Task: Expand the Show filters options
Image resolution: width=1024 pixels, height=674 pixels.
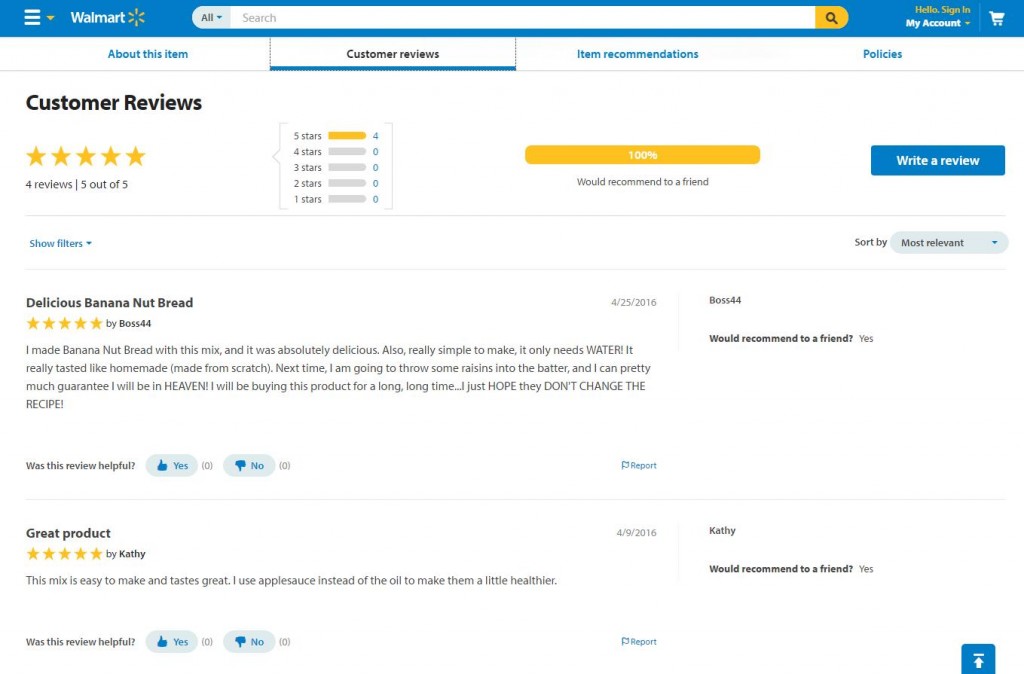Action: click(x=60, y=243)
